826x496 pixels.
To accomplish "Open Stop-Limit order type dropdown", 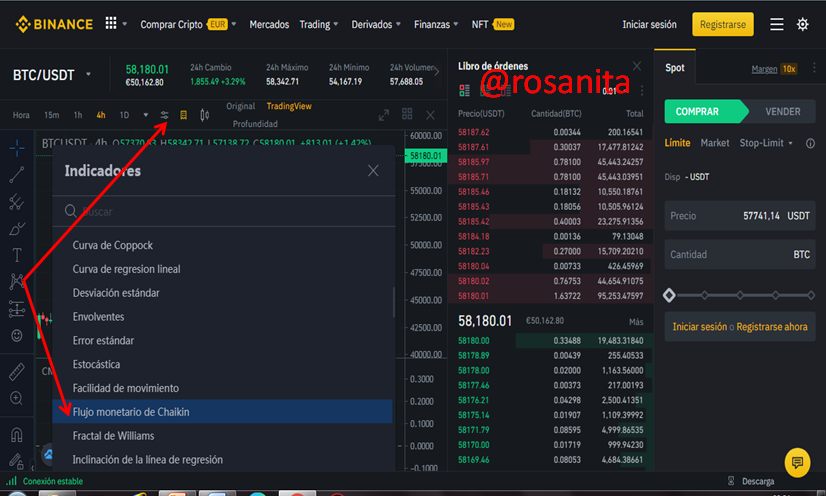I will point(766,143).
